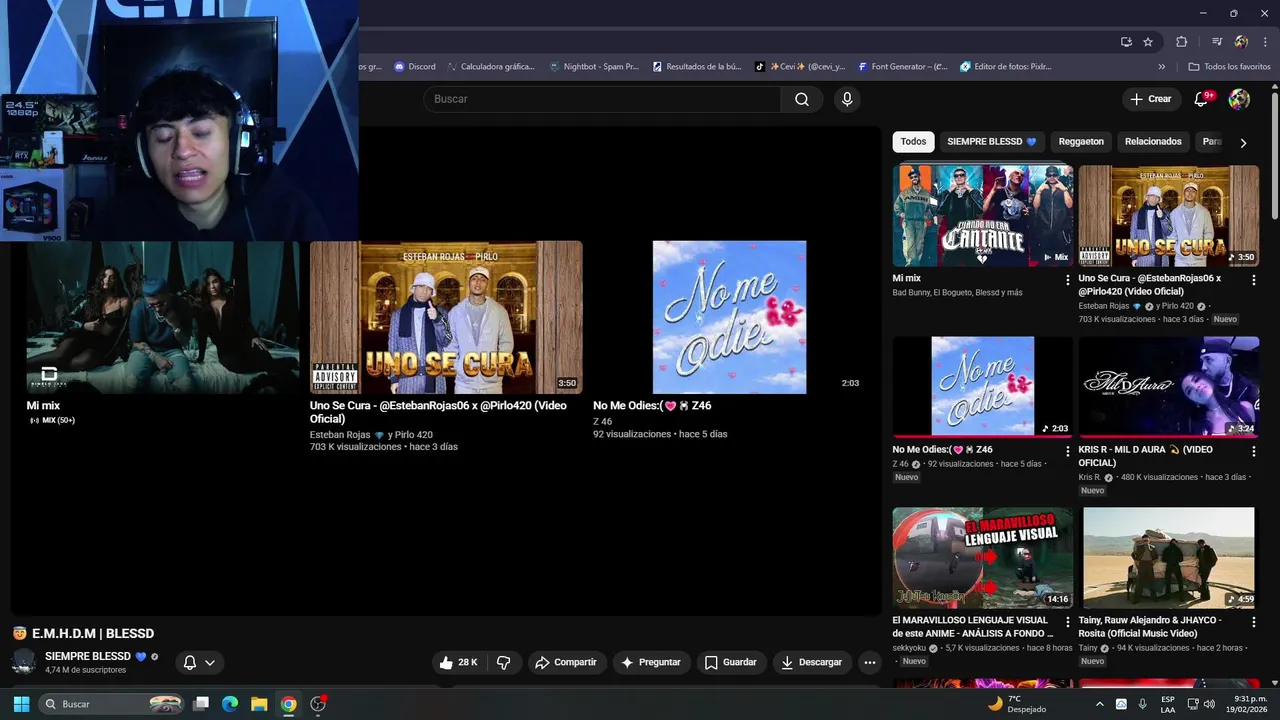Open Cevi TikTok bookmark
The height and width of the screenshot is (720, 1280).
point(800,67)
